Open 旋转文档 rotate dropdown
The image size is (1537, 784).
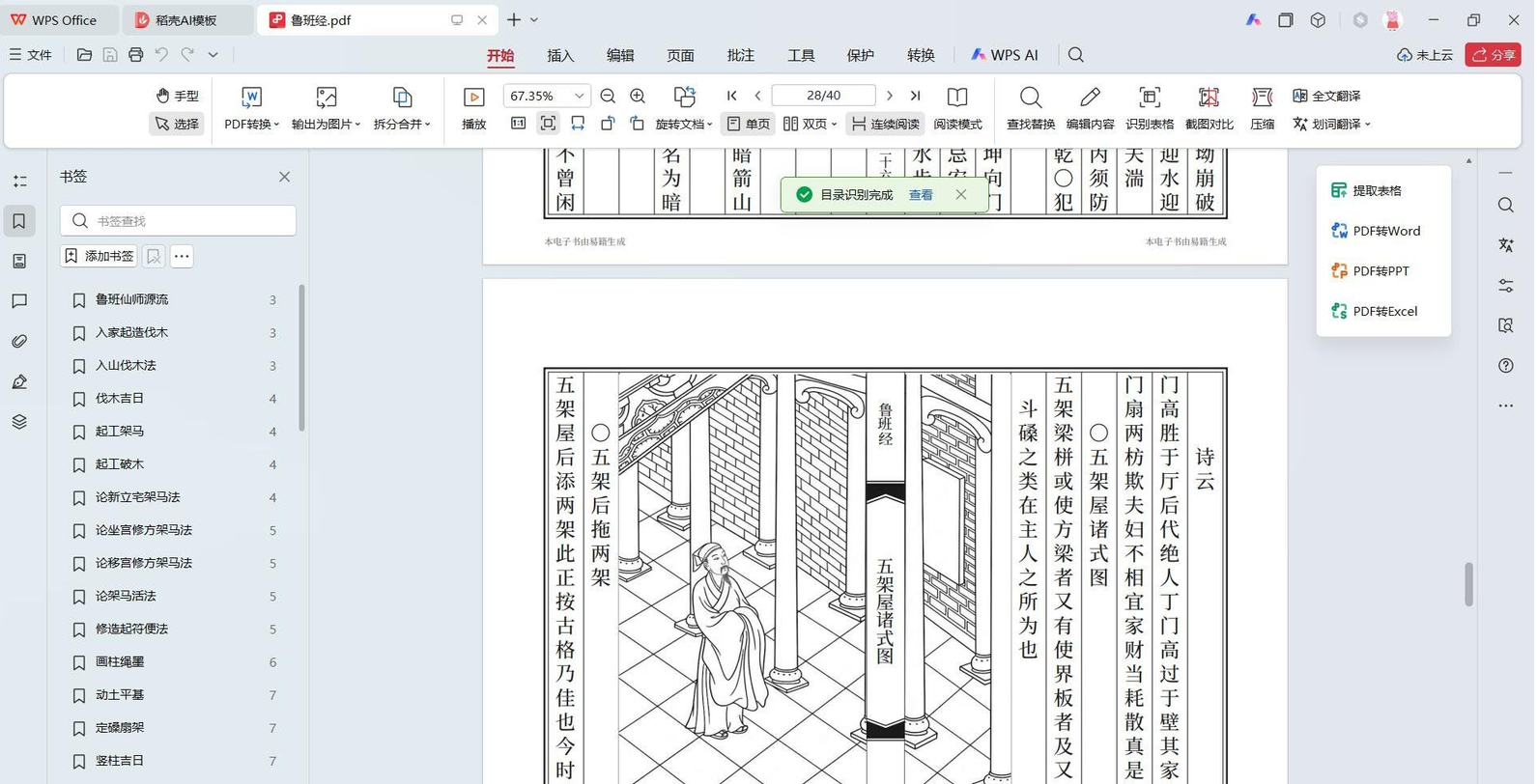pyautogui.click(x=684, y=124)
